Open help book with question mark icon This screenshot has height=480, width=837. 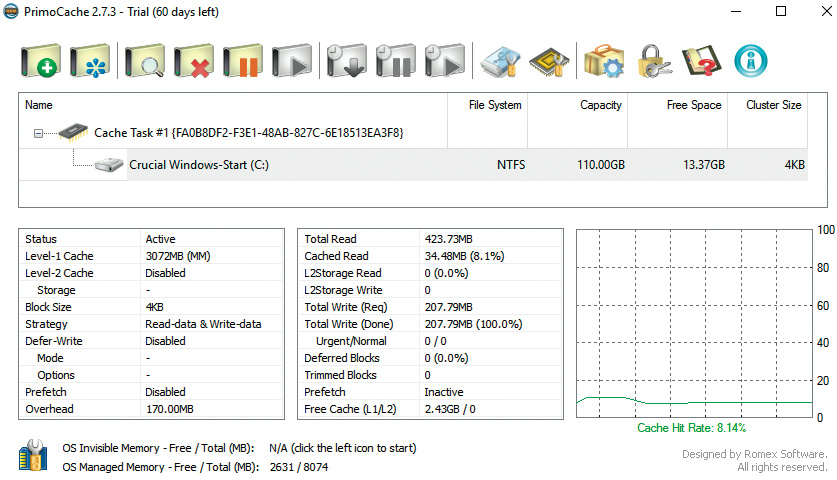pyautogui.click(x=702, y=61)
